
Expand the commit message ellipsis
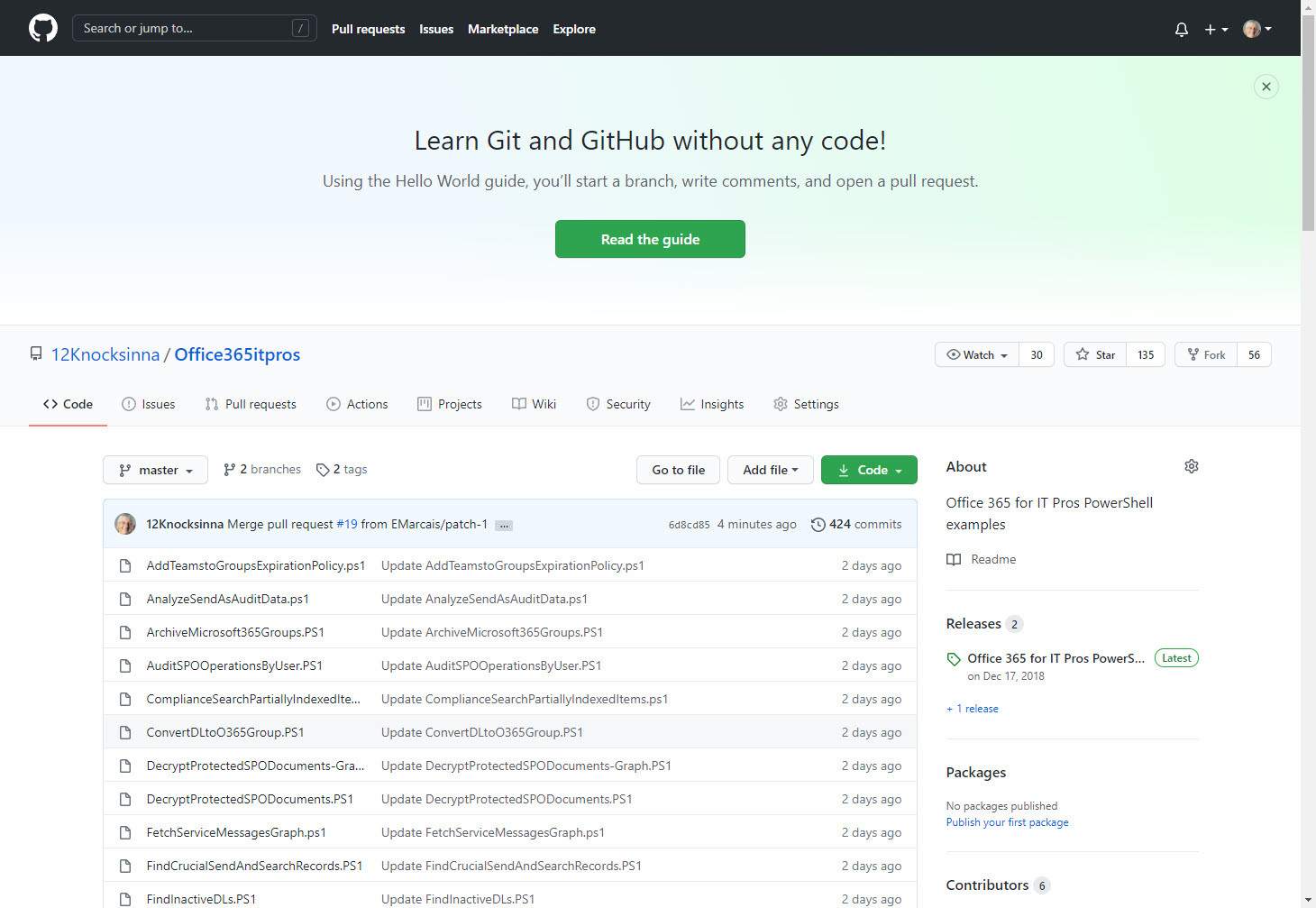coord(504,525)
